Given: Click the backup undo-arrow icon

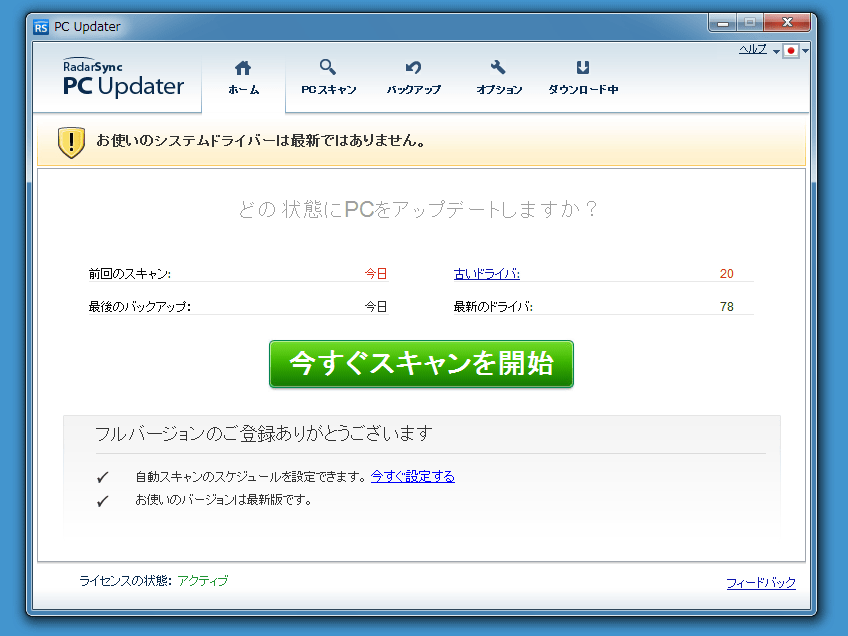Looking at the screenshot, I should pyautogui.click(x=413, y=67).
